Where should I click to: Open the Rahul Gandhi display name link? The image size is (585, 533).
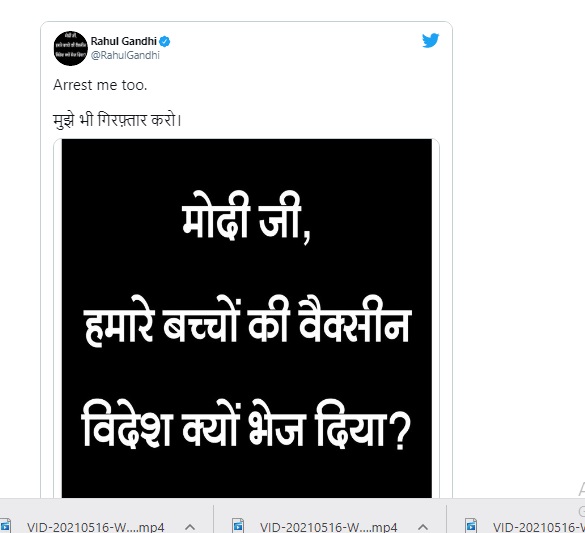point(123,41)
